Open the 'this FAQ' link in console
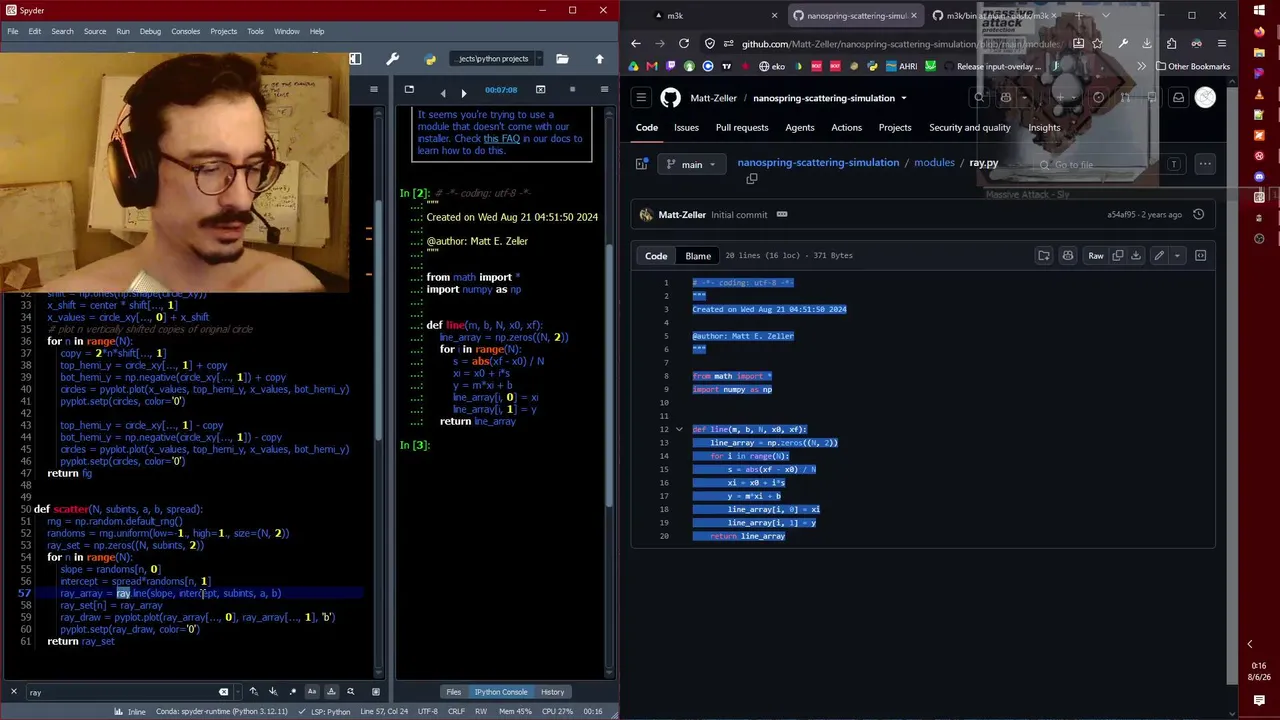1280x720 pixels. point(501,139)
